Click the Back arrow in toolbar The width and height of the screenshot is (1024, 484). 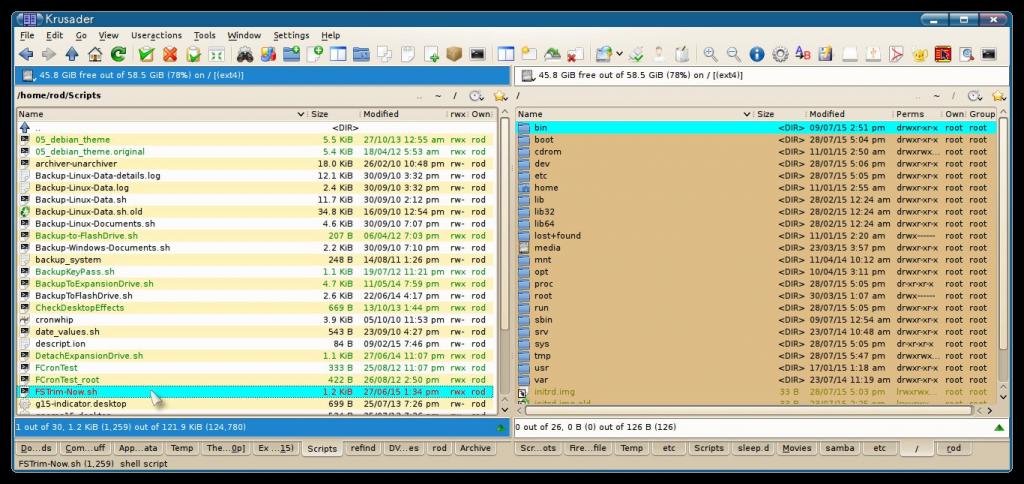point(25,54)
